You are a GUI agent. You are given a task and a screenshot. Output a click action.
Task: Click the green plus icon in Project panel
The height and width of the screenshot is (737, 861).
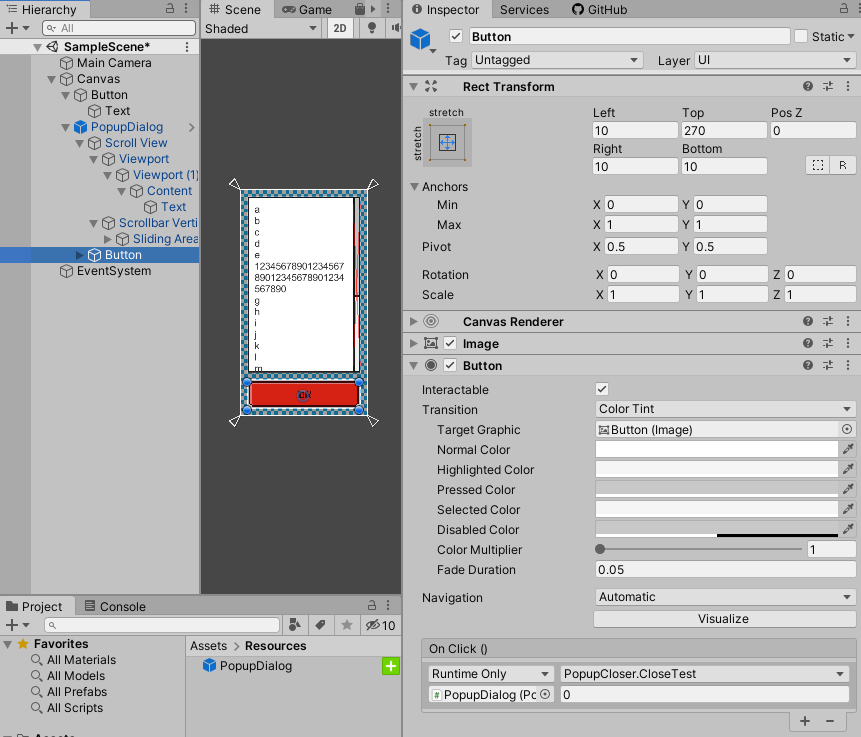pos(390,666)
